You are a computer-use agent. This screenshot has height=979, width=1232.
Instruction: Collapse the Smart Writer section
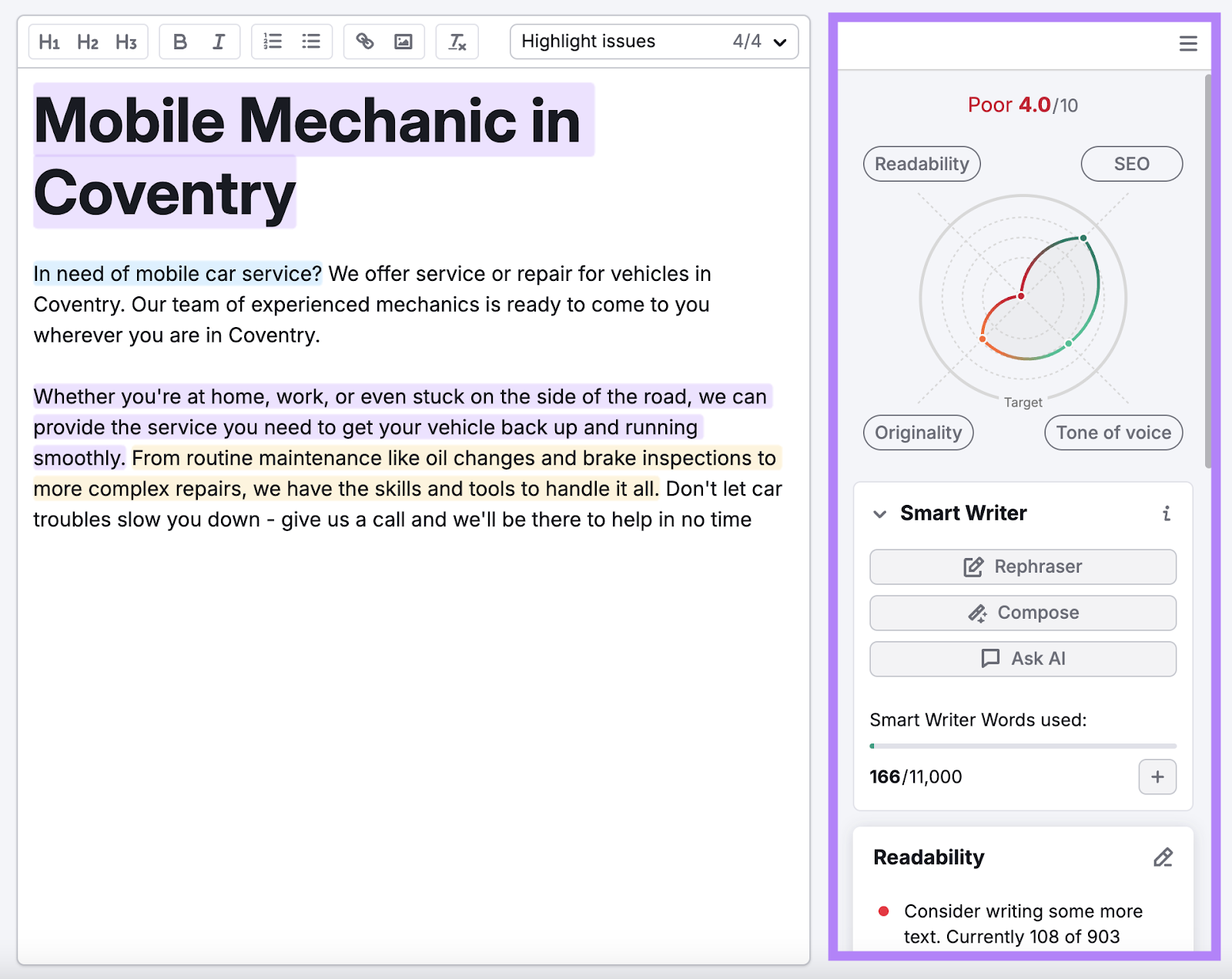click(x=880, y=514)
